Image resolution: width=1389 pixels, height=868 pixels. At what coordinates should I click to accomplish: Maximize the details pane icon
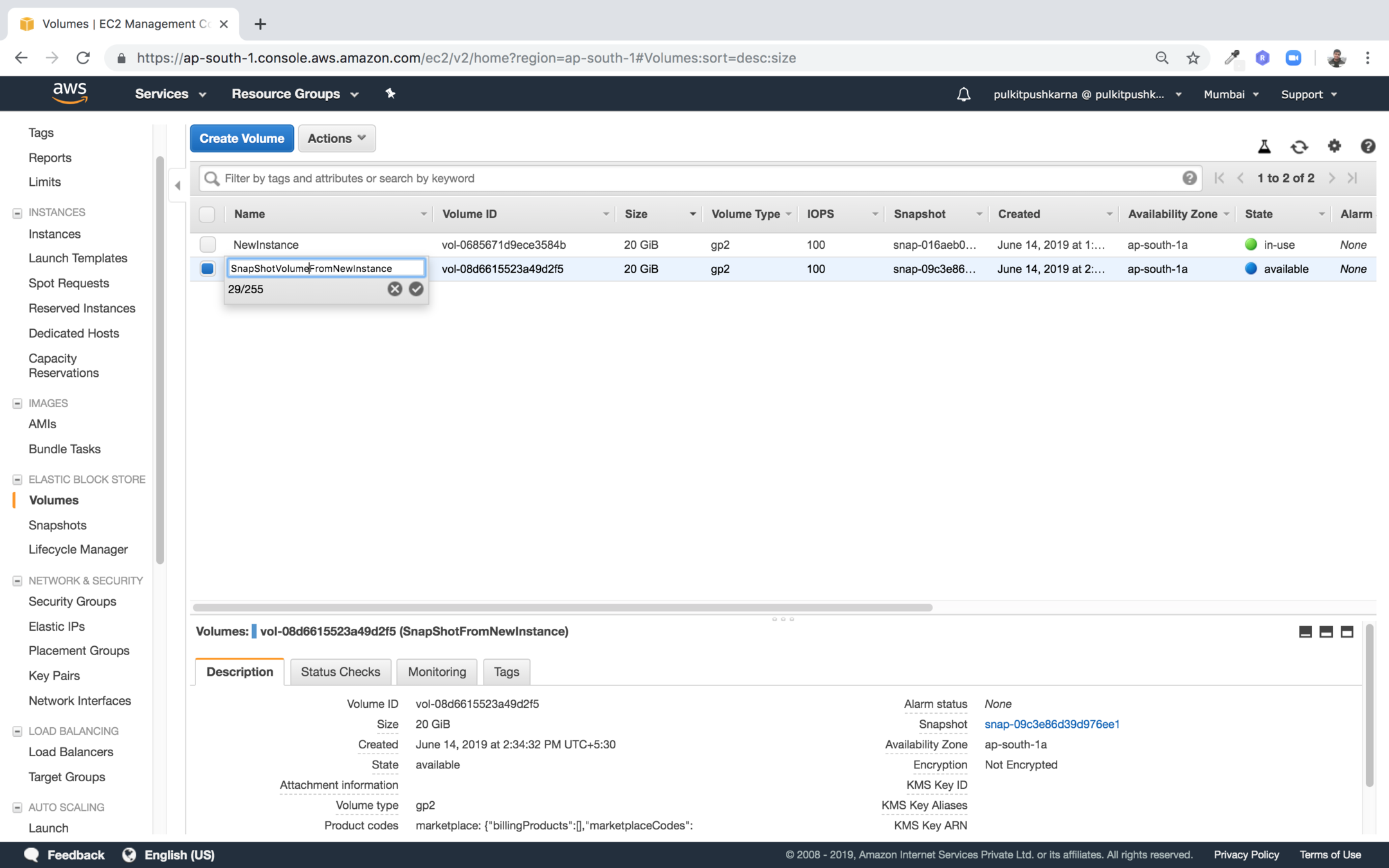(1347, 632)
